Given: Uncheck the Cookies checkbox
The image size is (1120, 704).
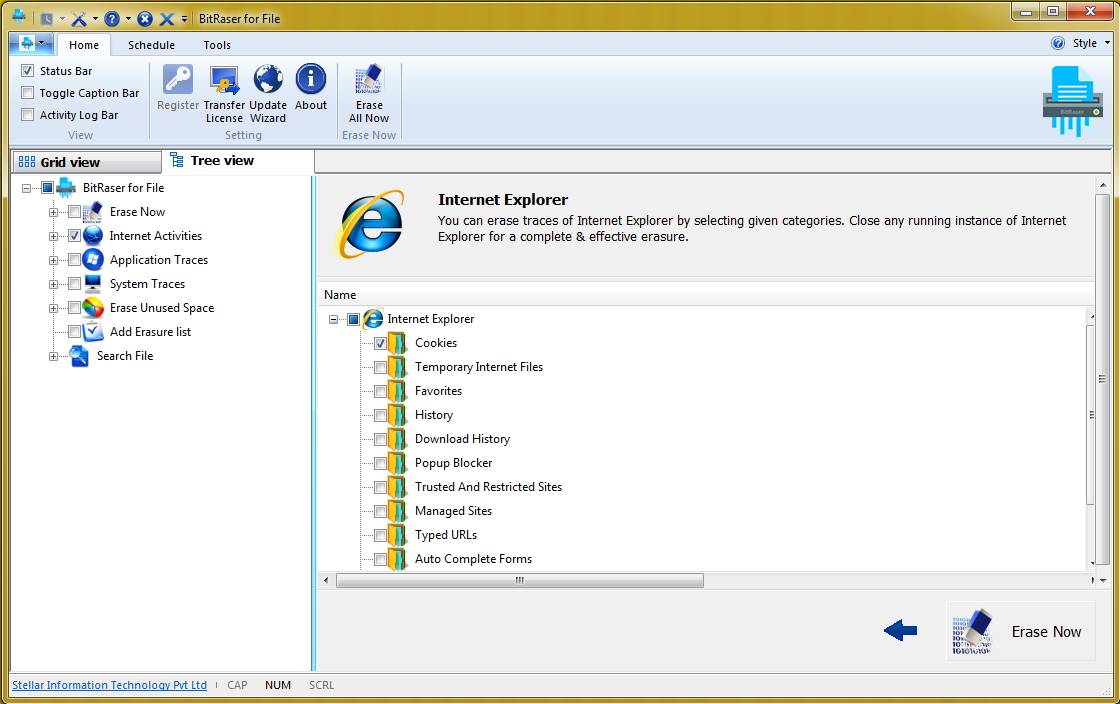Looking at the screenshot, I should click(x=380, y=343).
